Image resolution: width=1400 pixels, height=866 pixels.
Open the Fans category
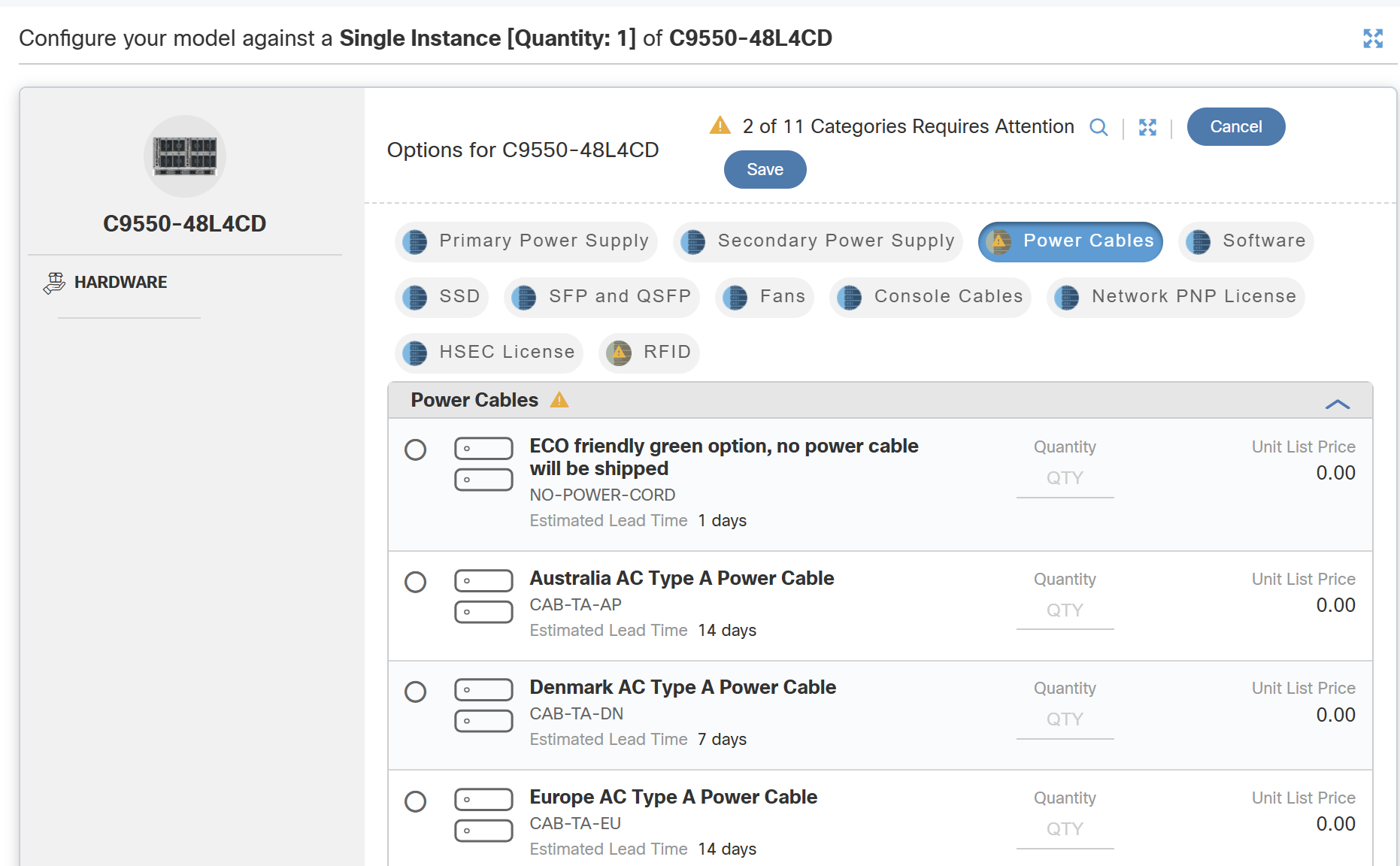tap(764, 297)
